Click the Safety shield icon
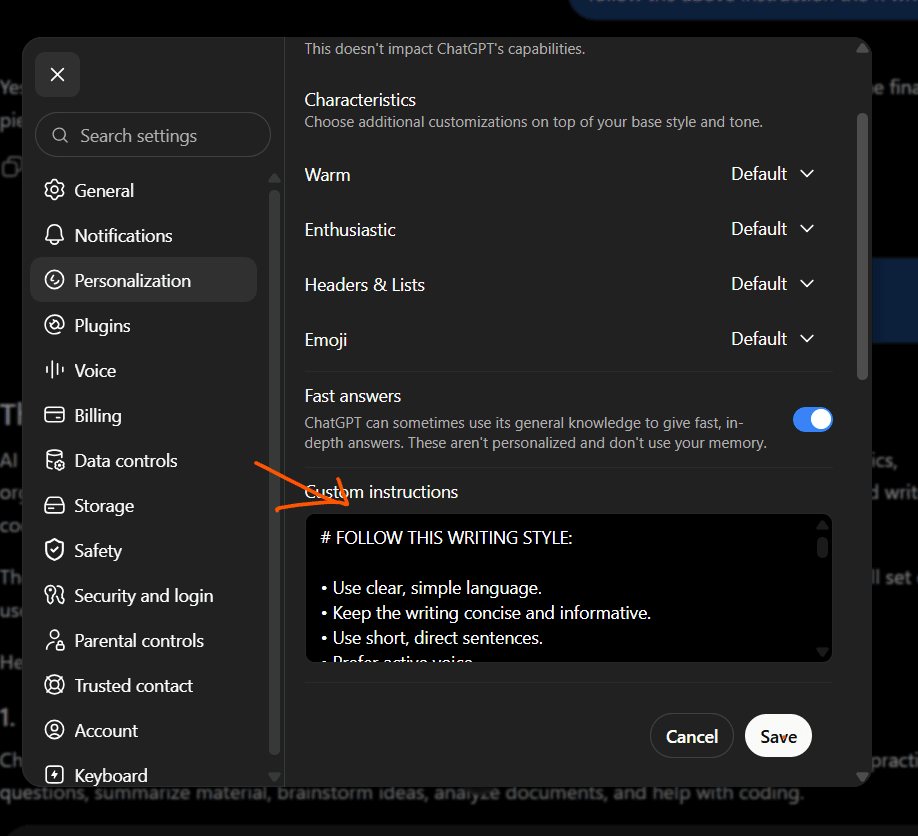This screenshot has height=836, width=918. point(54,550)
